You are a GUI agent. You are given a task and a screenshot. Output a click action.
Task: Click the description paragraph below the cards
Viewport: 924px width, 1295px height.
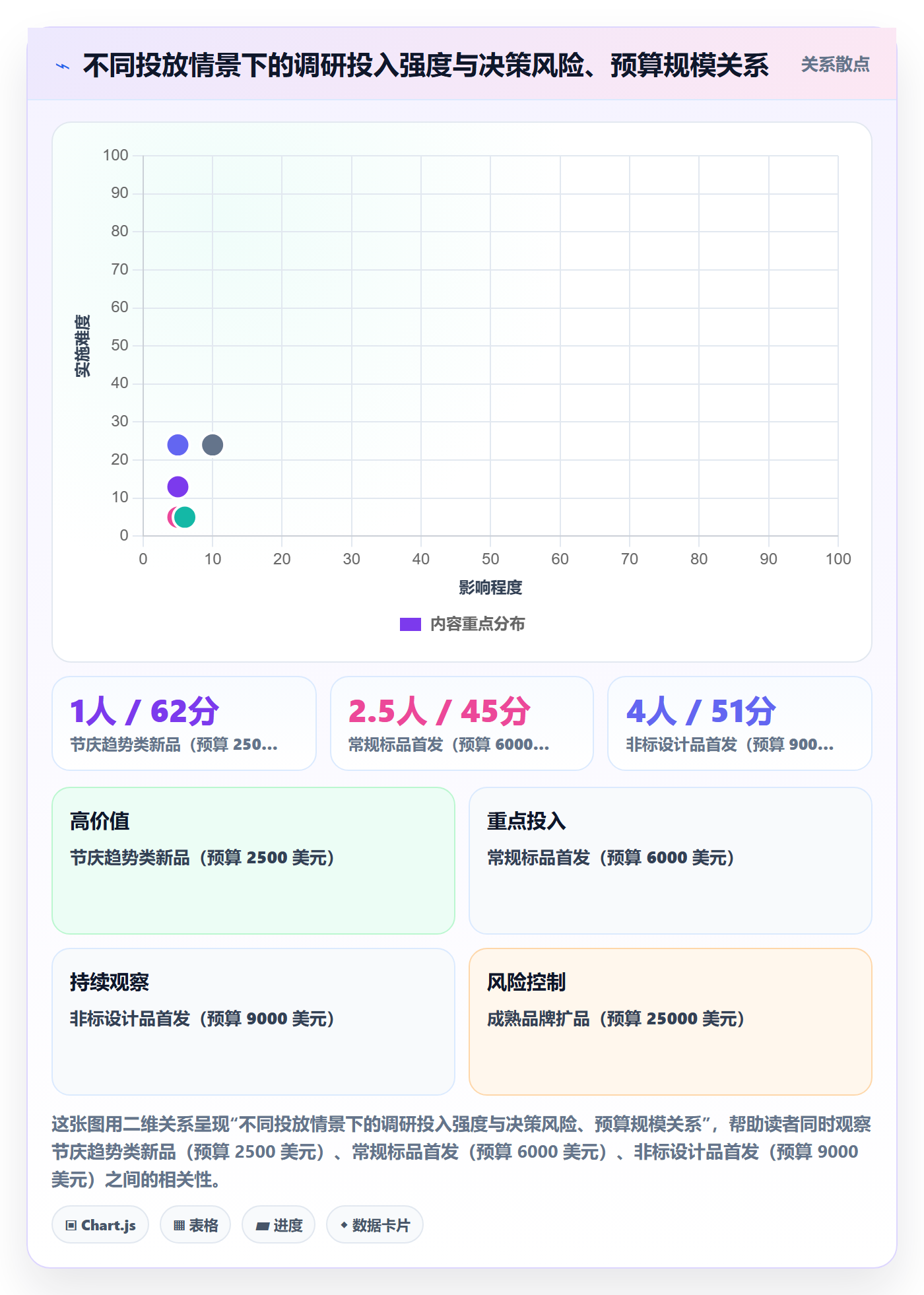pyautogui.click(x=462, y=1152)
